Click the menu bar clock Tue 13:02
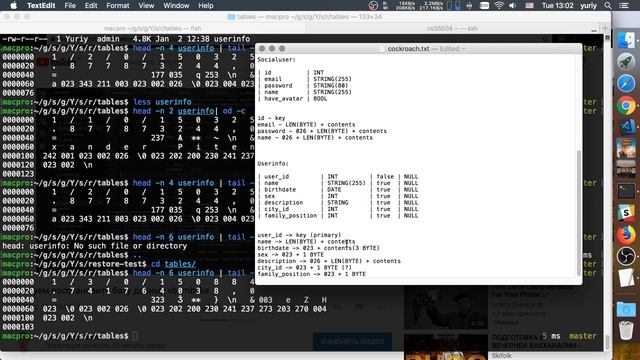Viewport: 640px width, 360px height. [x=557, y=5]
